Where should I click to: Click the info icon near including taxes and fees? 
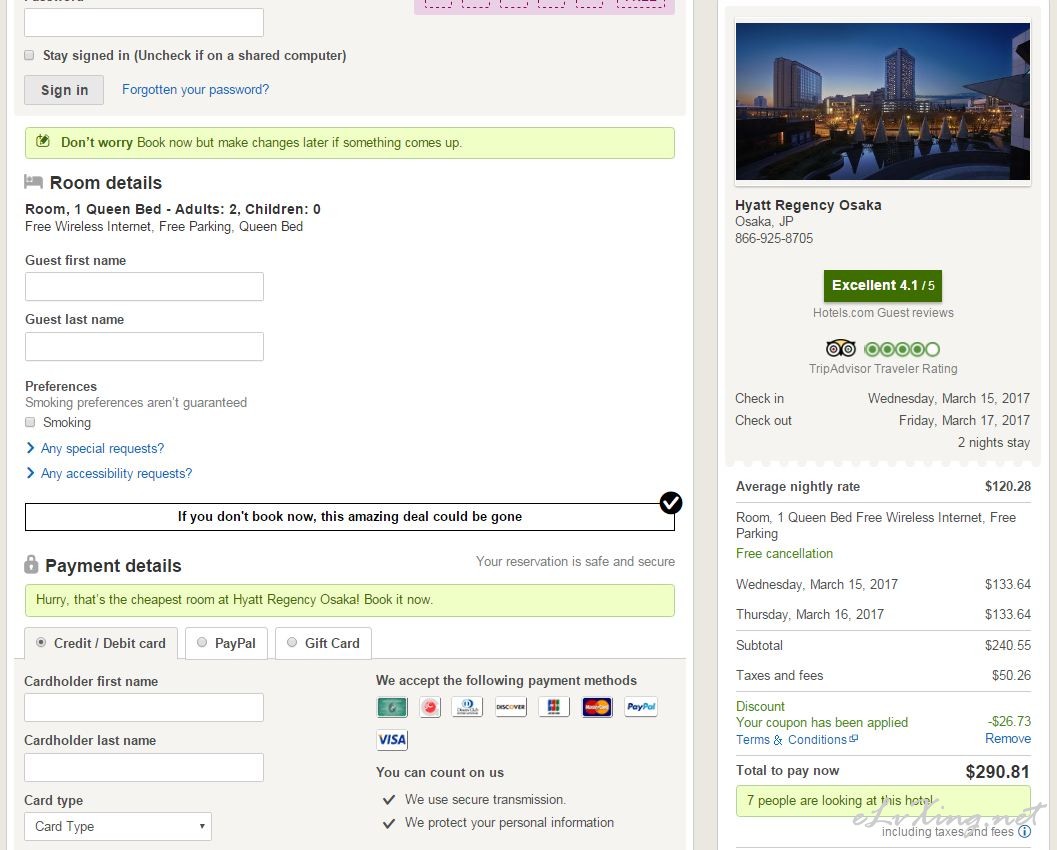1025,831
